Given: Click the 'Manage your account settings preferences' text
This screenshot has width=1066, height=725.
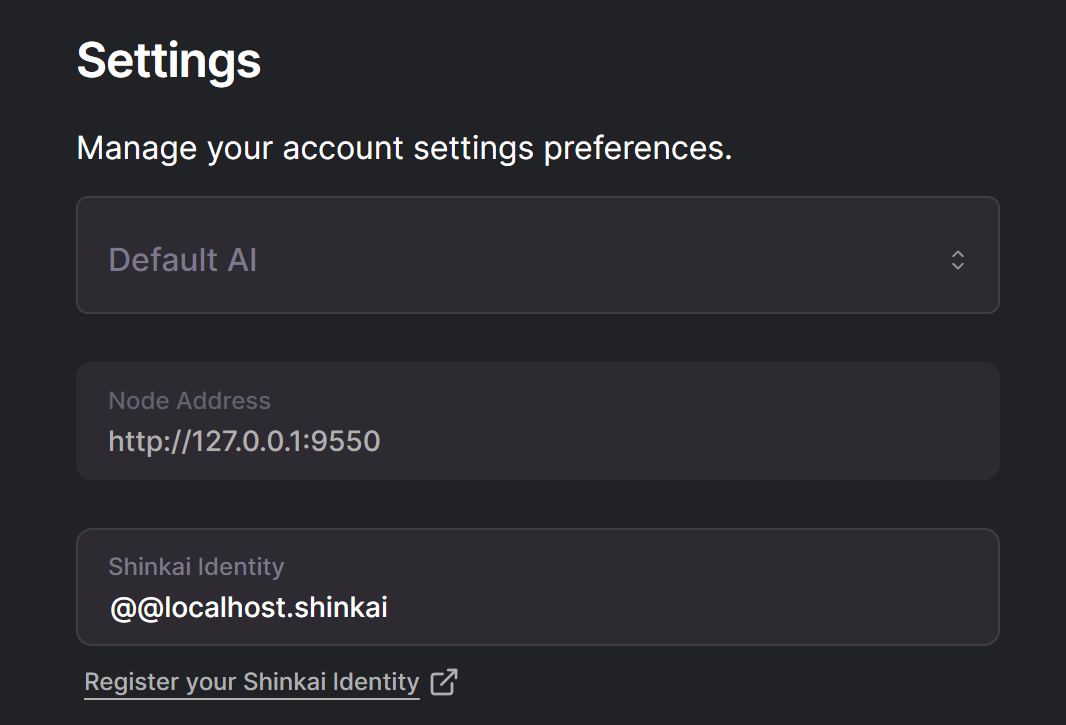Looking at the screenshot, I should tap(404, 149).
